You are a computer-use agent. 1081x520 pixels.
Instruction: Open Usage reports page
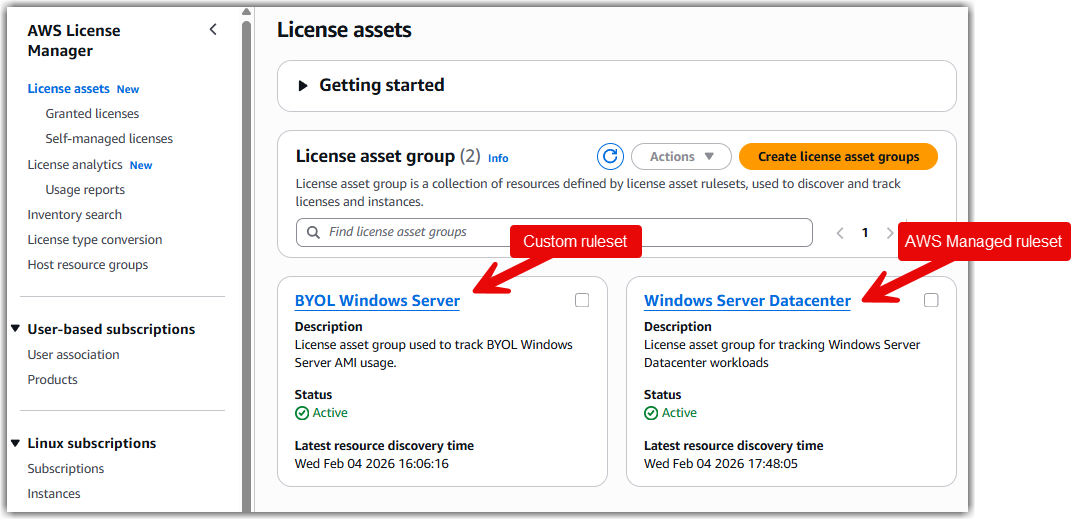point(85,190)
